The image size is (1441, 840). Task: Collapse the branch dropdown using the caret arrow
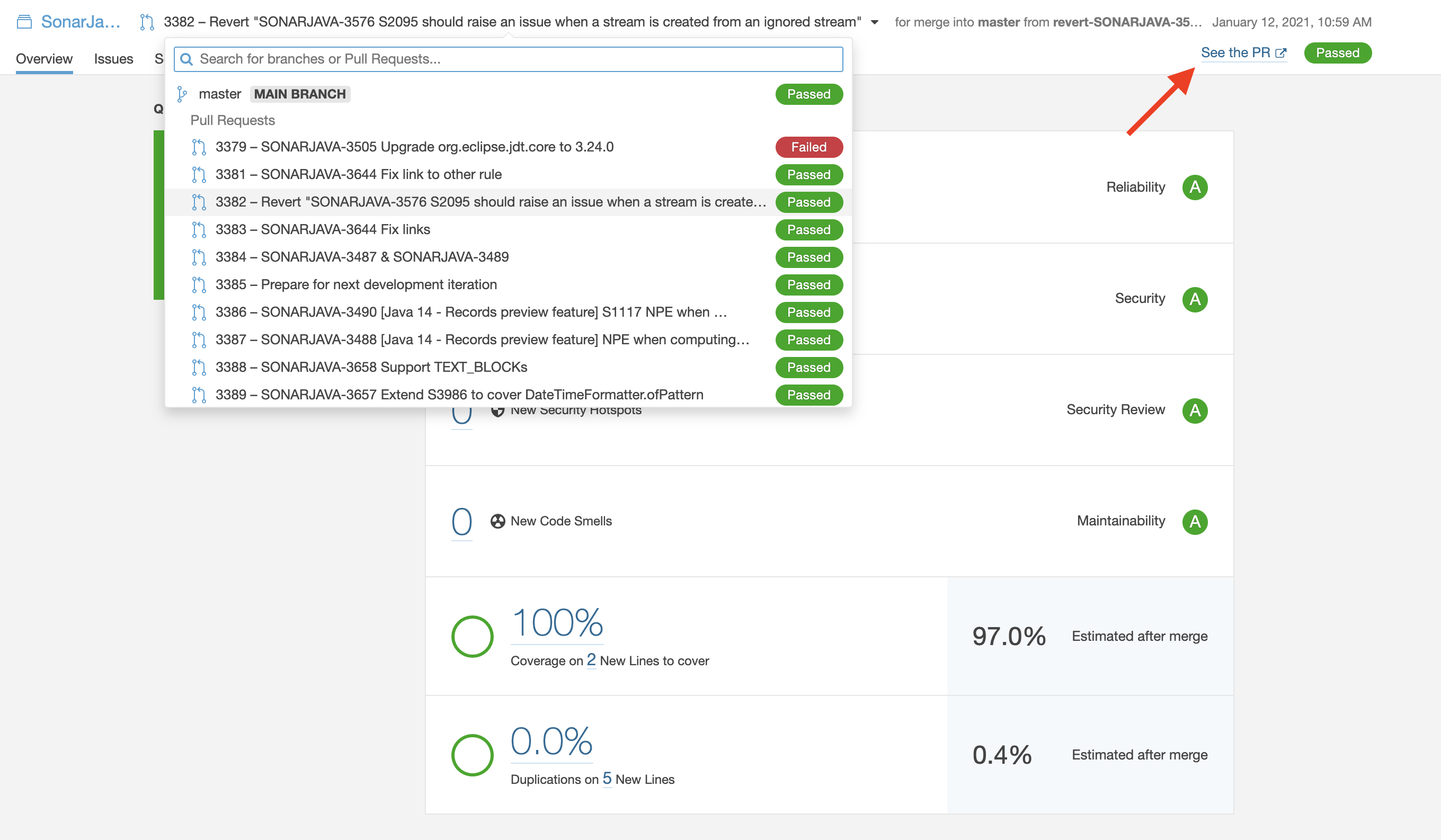pos(874,22)
